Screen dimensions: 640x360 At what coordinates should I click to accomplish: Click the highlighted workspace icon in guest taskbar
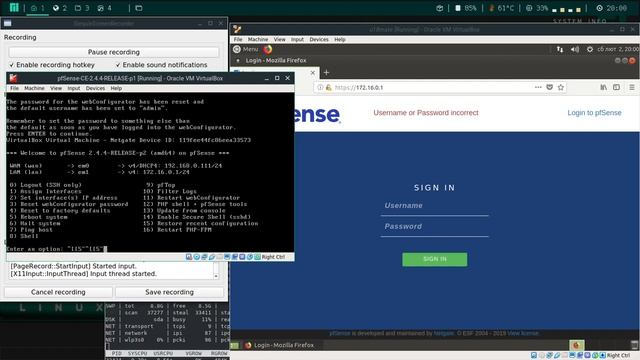click(576, 345)
